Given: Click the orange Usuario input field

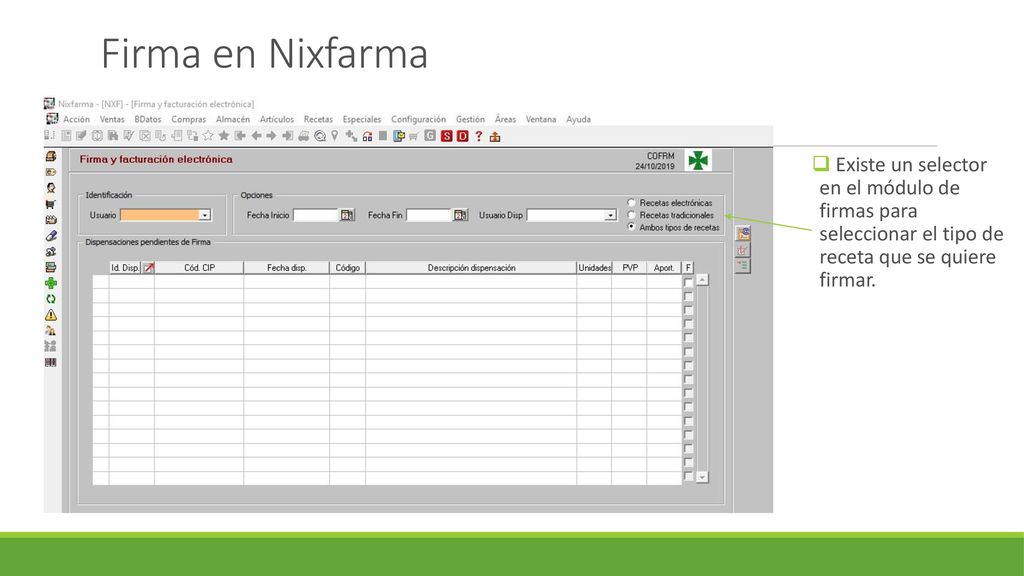Looking at the screenshot, I should coord(159,215).
